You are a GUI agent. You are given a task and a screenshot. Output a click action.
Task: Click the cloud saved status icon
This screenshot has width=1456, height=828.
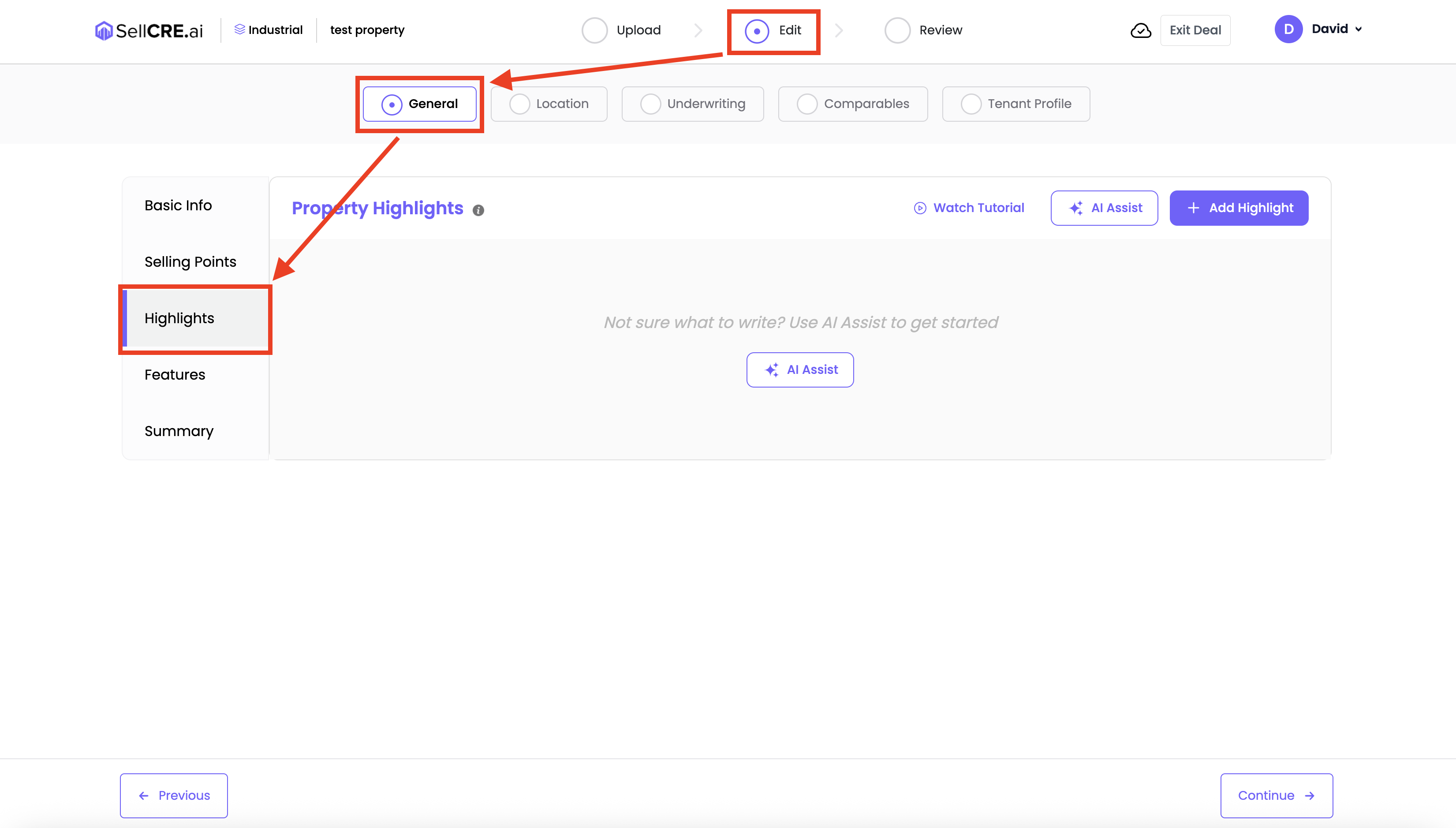[1140, 31]
